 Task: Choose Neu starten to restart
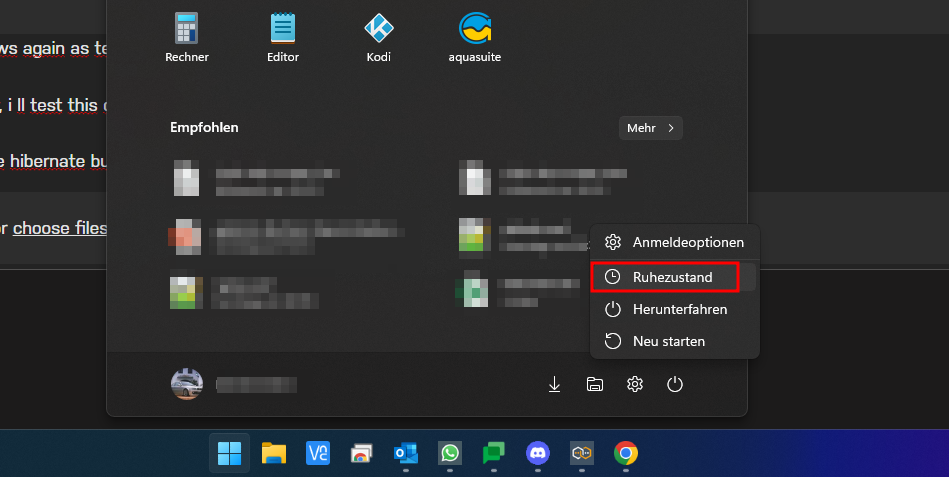(x=674, y=341)
